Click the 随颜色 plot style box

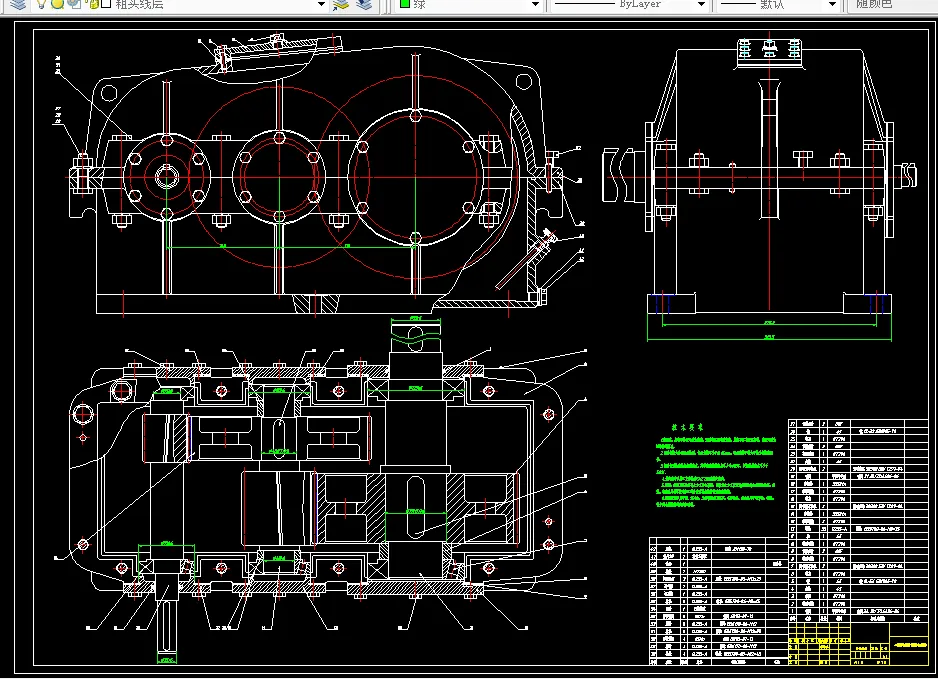click(x=892, y=5)
